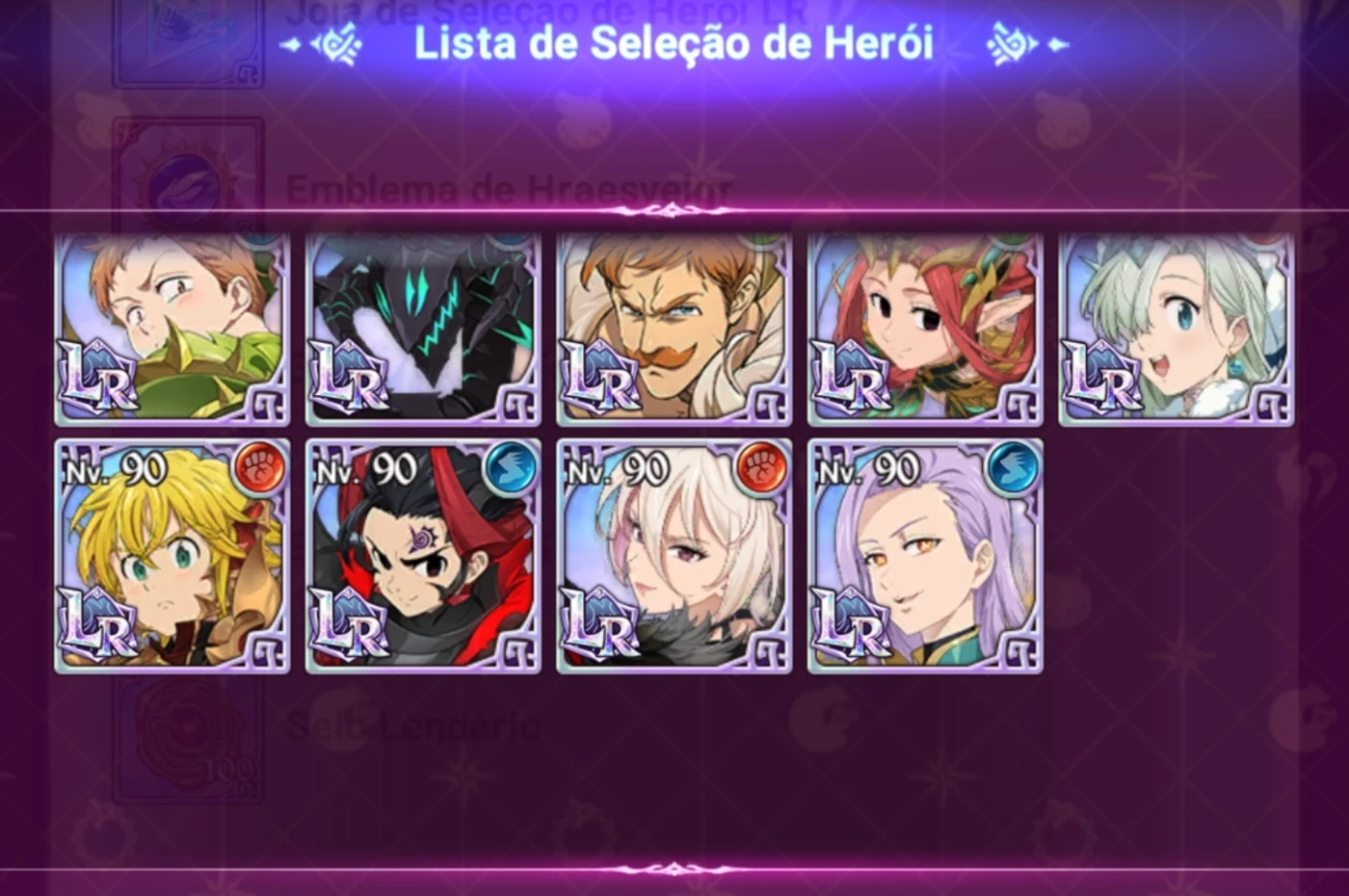Choose the black dragon hero with cyan markings
This screenshot has height=896, width=1349.
point(423,329)
